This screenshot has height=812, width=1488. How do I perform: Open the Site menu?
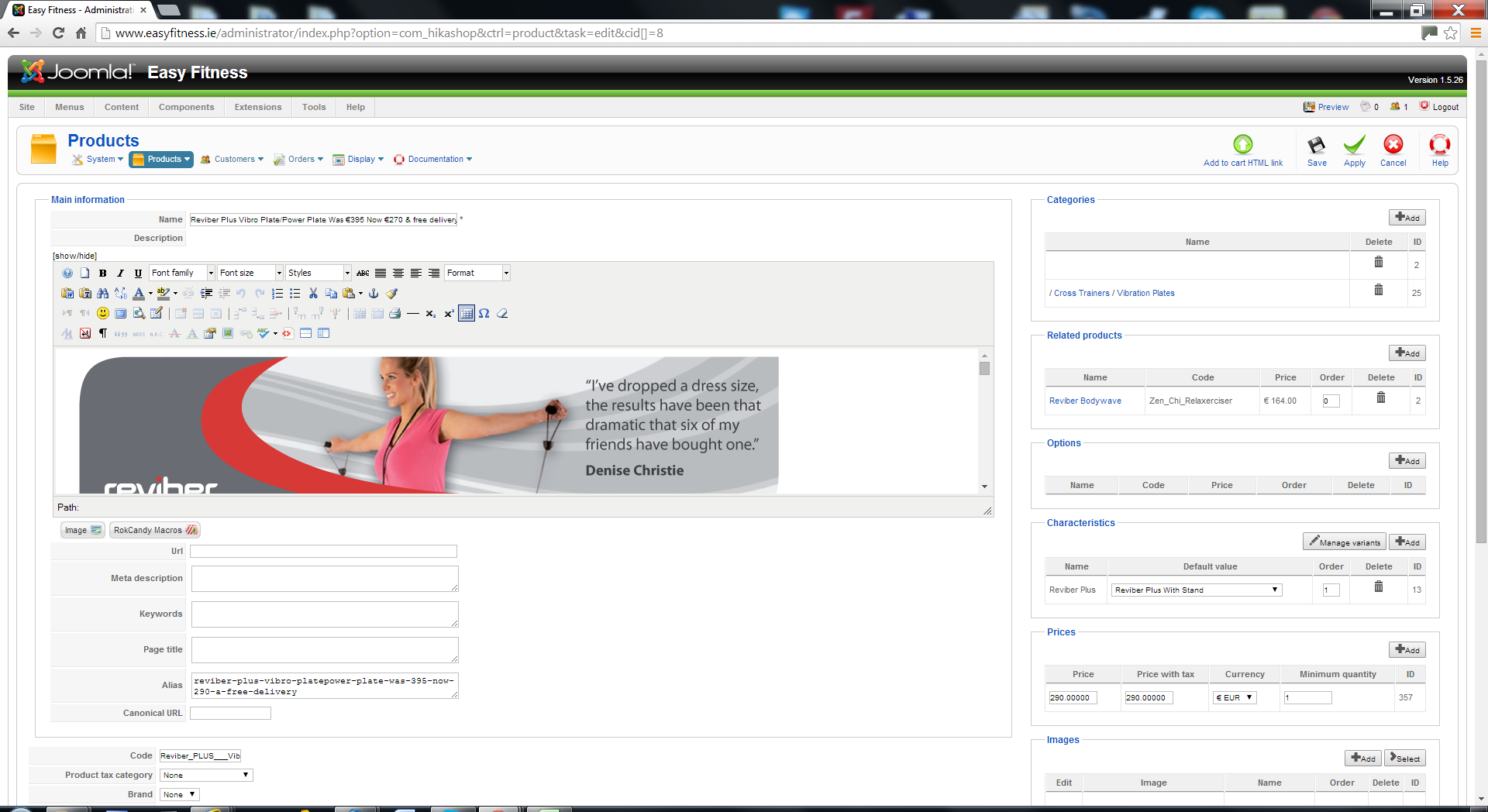pyautogui.click(x=27, y=107)
